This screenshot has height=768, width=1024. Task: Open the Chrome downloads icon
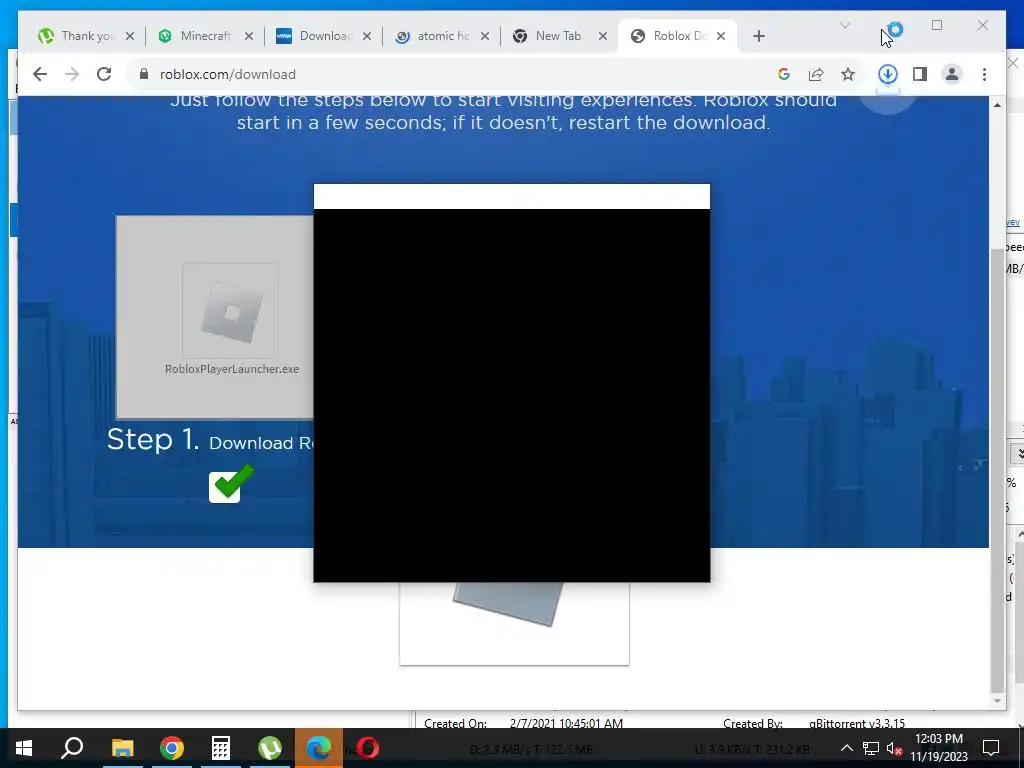click(x=888, y=74)
